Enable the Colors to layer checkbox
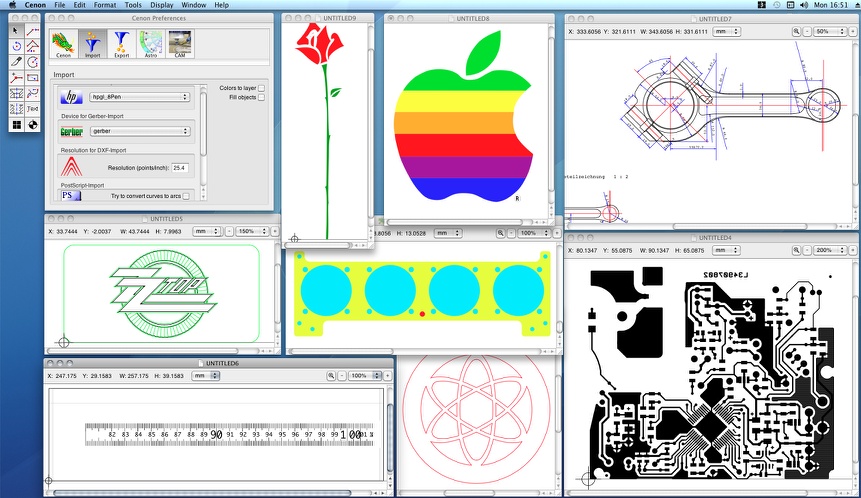 coord(262,88)
